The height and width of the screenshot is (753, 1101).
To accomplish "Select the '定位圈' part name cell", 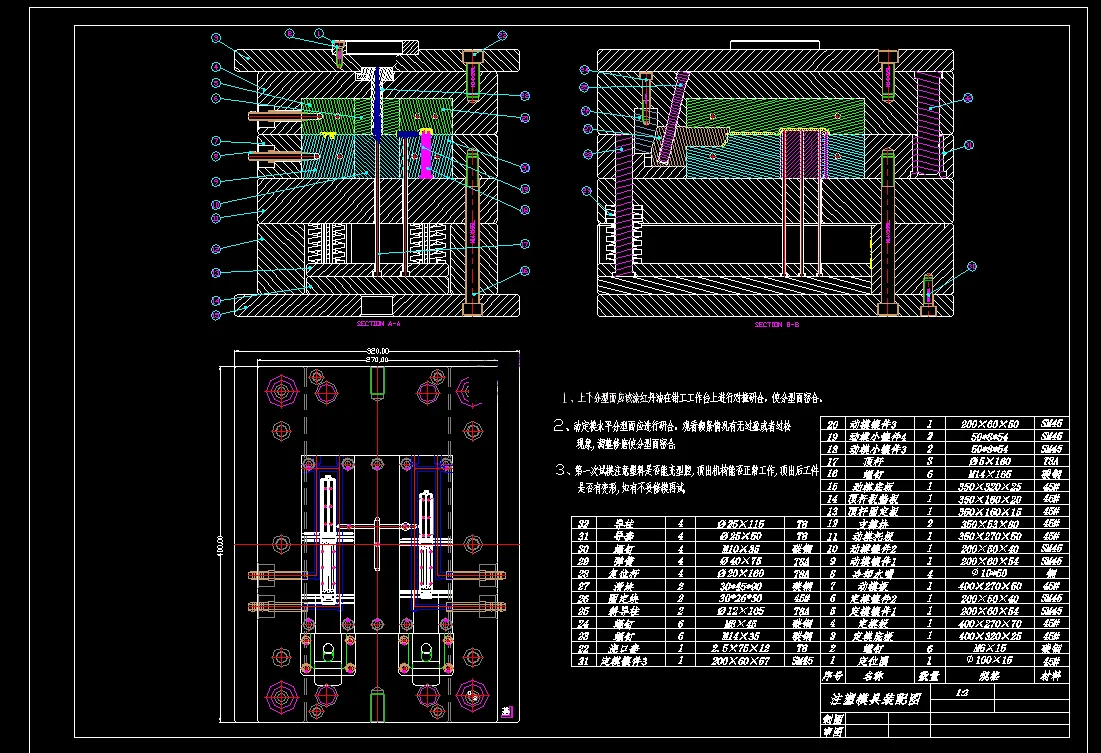I will point(873,661).
